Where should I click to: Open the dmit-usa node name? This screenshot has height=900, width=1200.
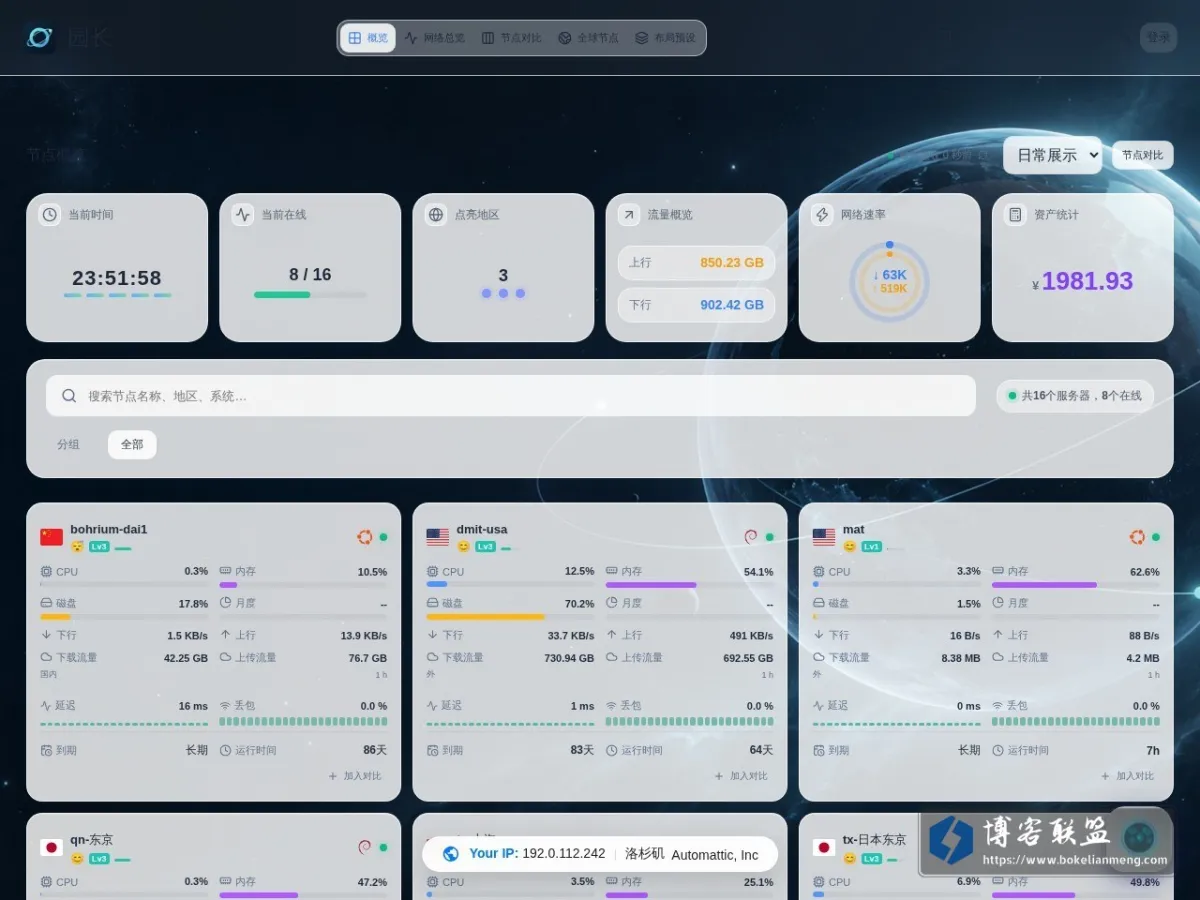tap(482, 529)
